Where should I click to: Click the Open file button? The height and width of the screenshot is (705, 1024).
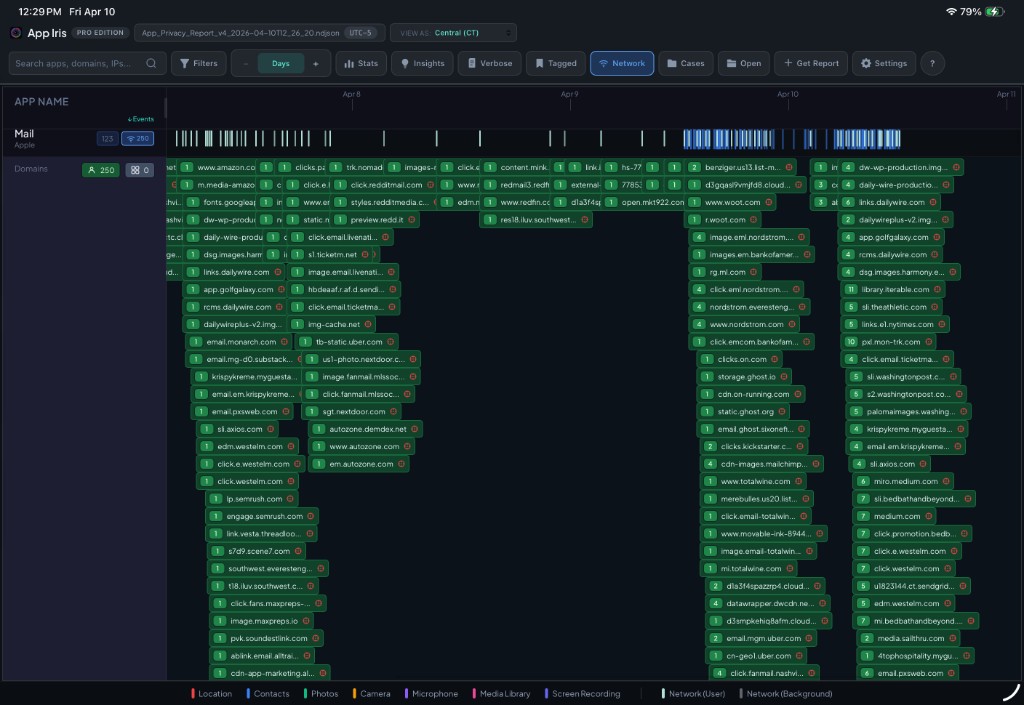tap(744, 63)
